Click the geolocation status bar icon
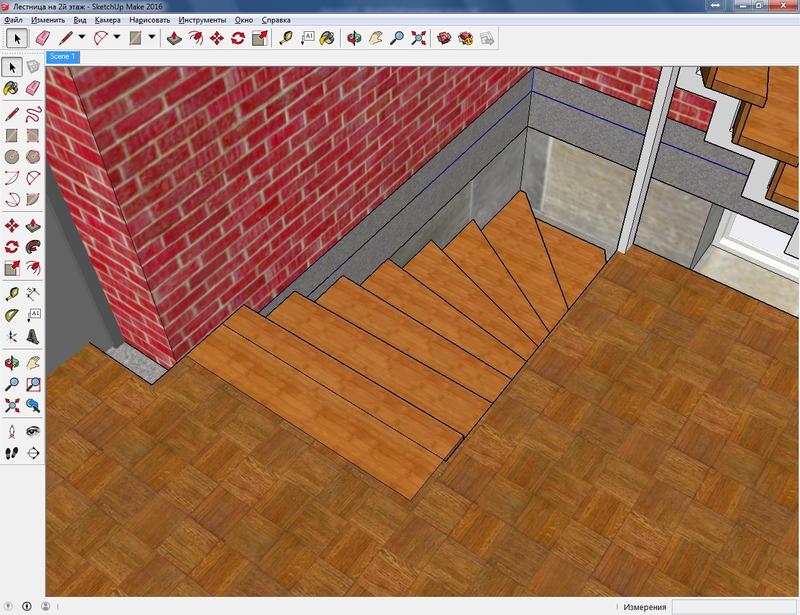The width and height of the screenshot is (800, 615). coord(8,606)
